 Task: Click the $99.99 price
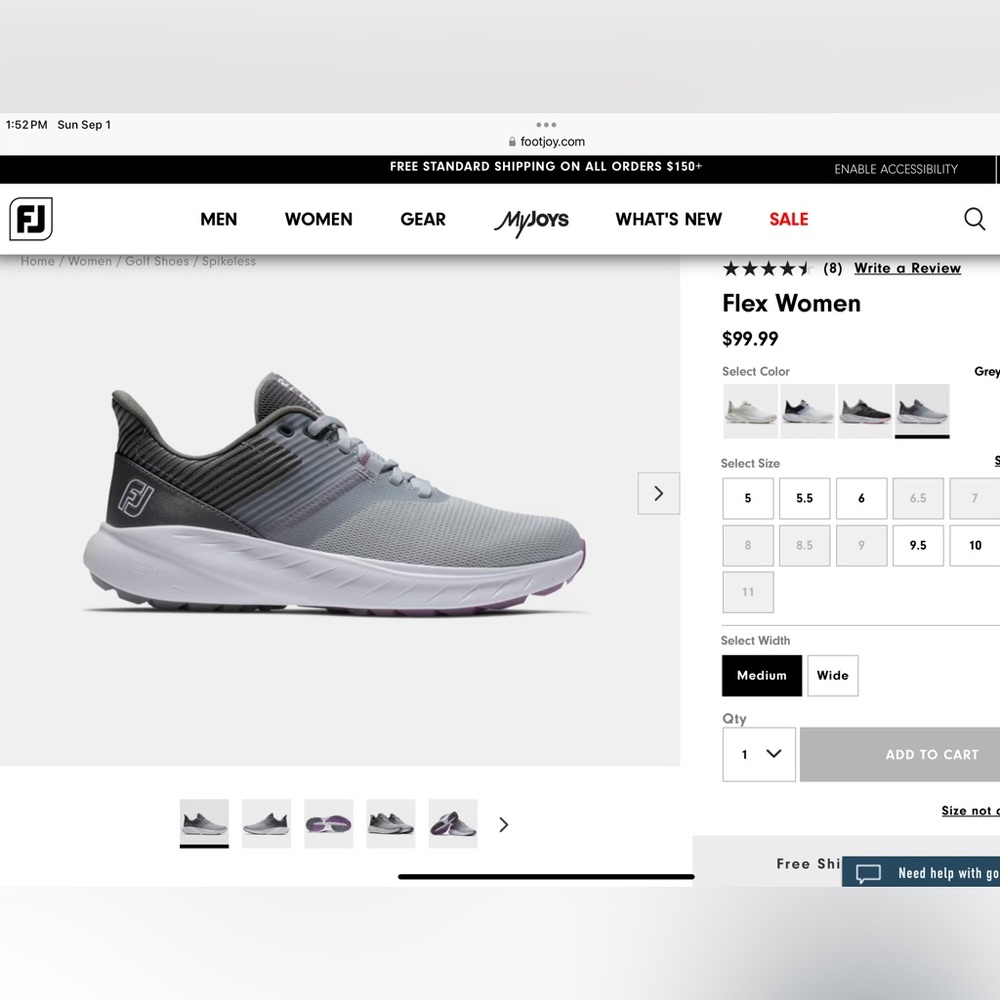pyautogui.click(x=750, y=339)
